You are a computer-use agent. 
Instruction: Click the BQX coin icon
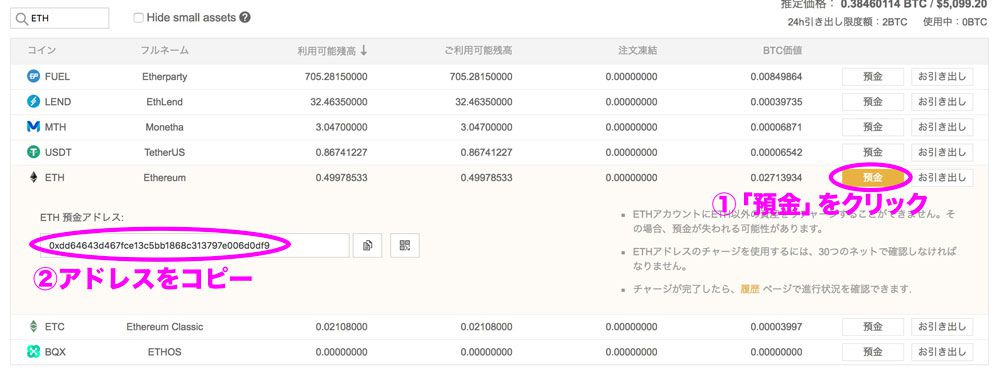tap(34, 352)
